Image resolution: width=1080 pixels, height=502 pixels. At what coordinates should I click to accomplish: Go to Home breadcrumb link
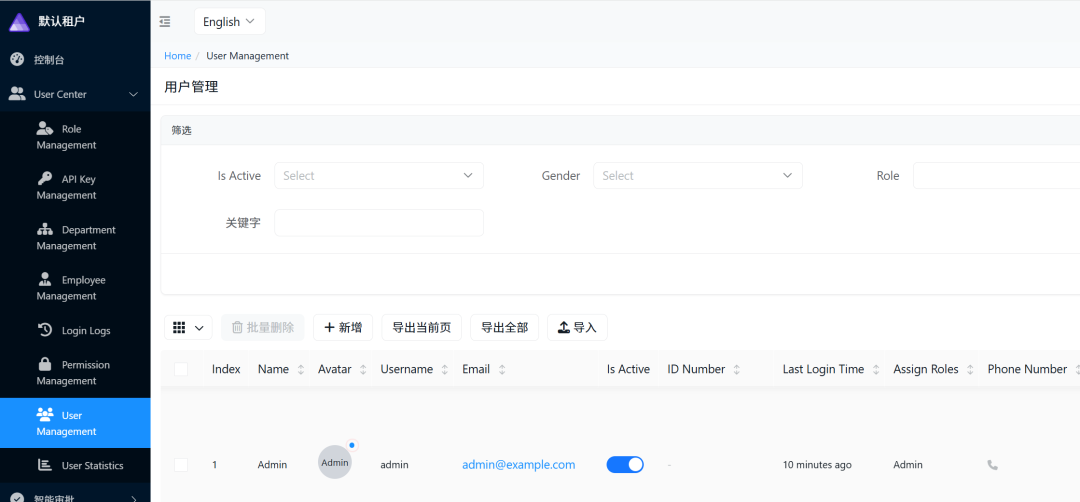(x=177, y=56)
